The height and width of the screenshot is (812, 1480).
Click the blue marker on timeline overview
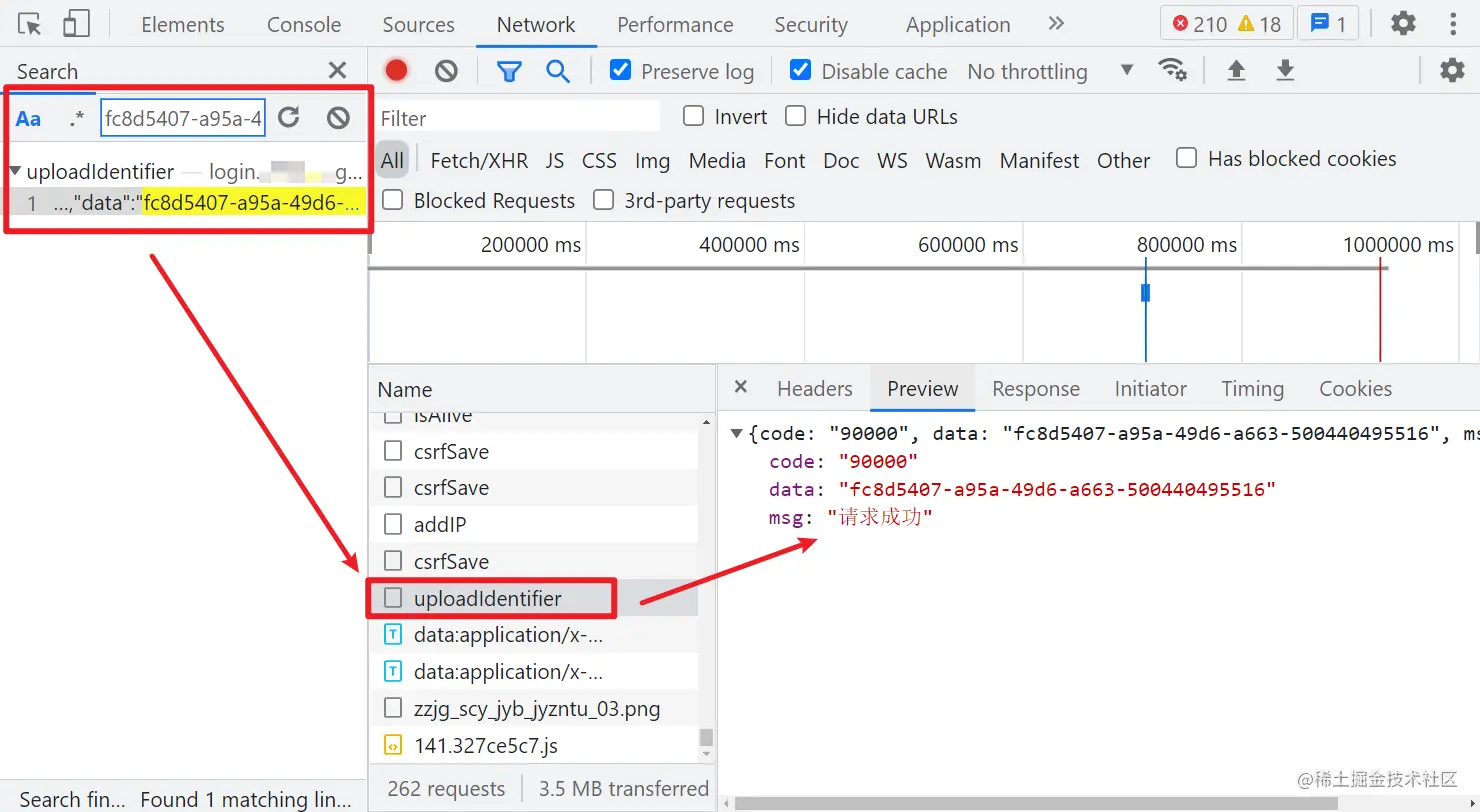click(1146, 292)
